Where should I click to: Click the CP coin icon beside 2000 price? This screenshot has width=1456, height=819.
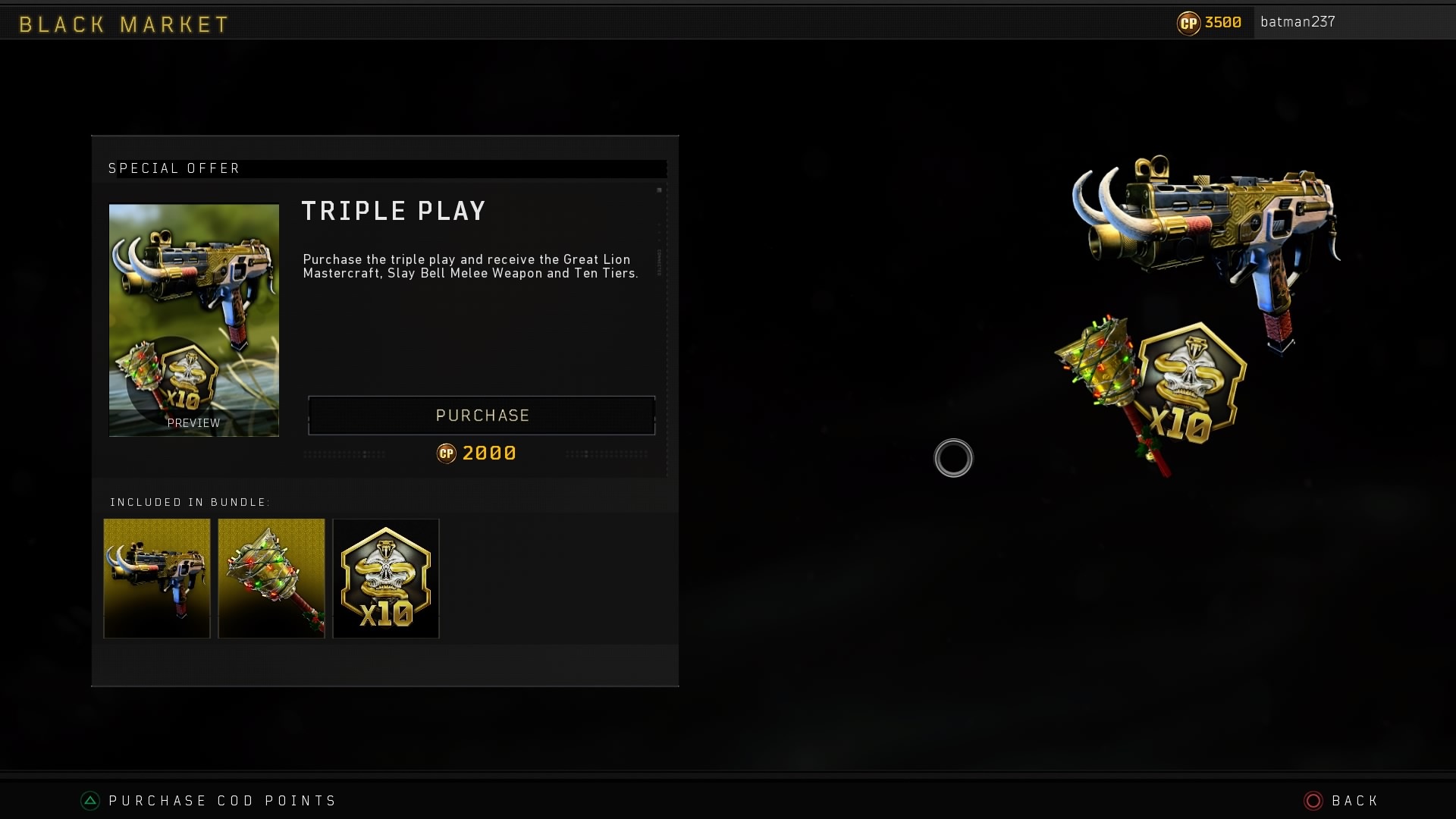tap(447, 453)
